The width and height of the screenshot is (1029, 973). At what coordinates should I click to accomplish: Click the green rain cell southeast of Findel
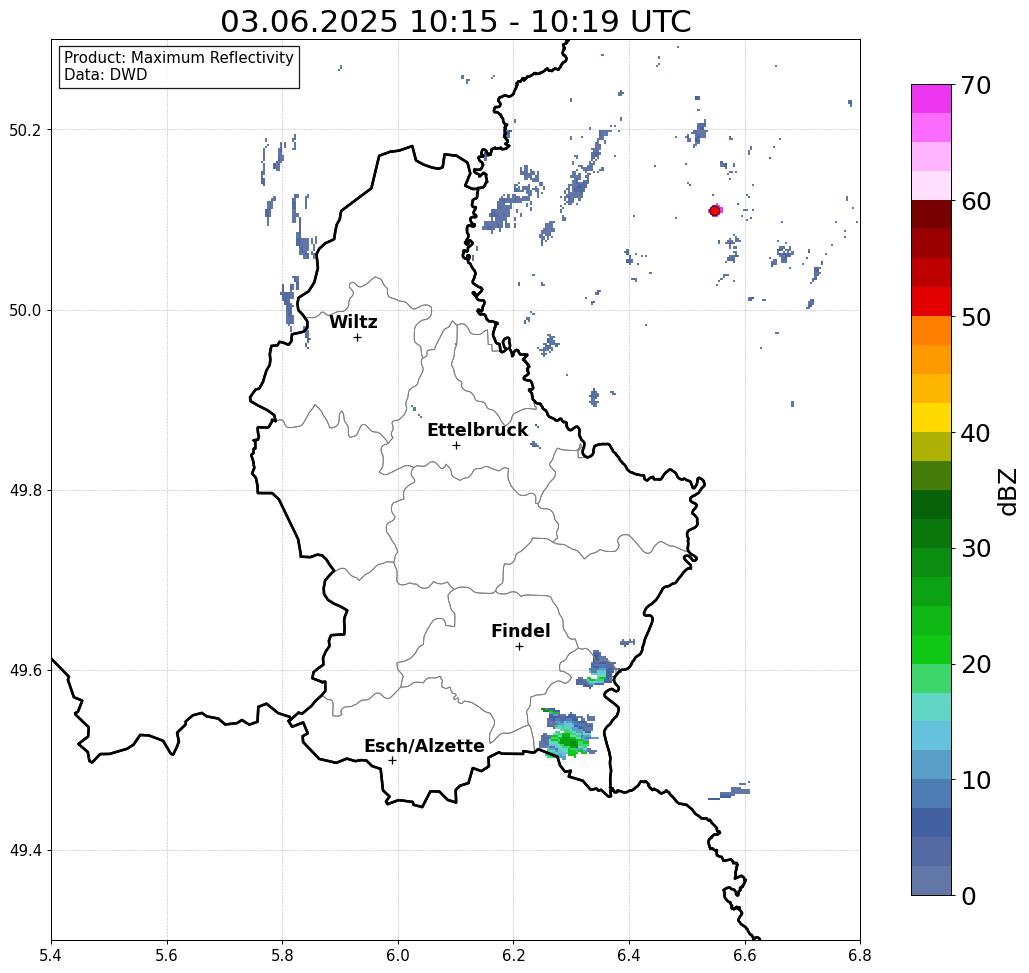568,735
